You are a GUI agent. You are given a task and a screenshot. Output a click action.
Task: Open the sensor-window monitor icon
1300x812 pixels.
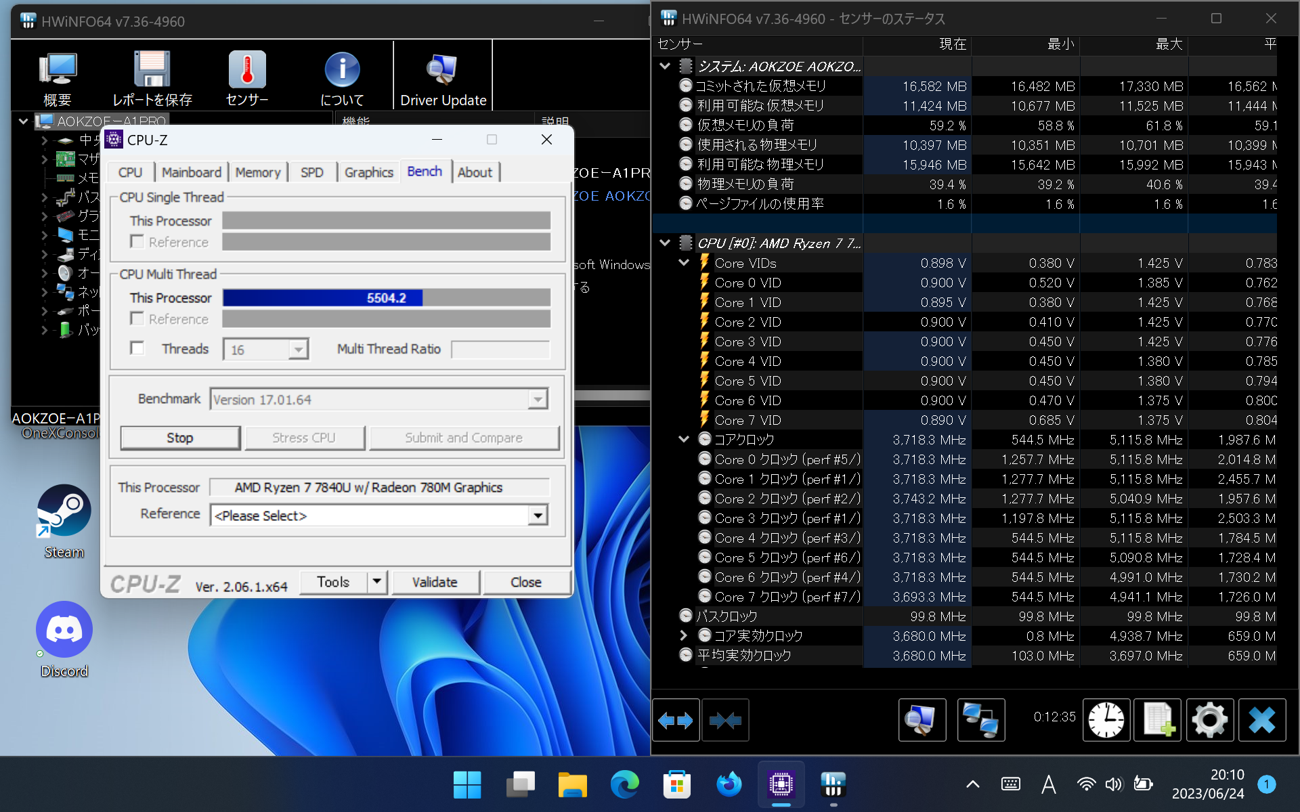[x=922, y=720]
